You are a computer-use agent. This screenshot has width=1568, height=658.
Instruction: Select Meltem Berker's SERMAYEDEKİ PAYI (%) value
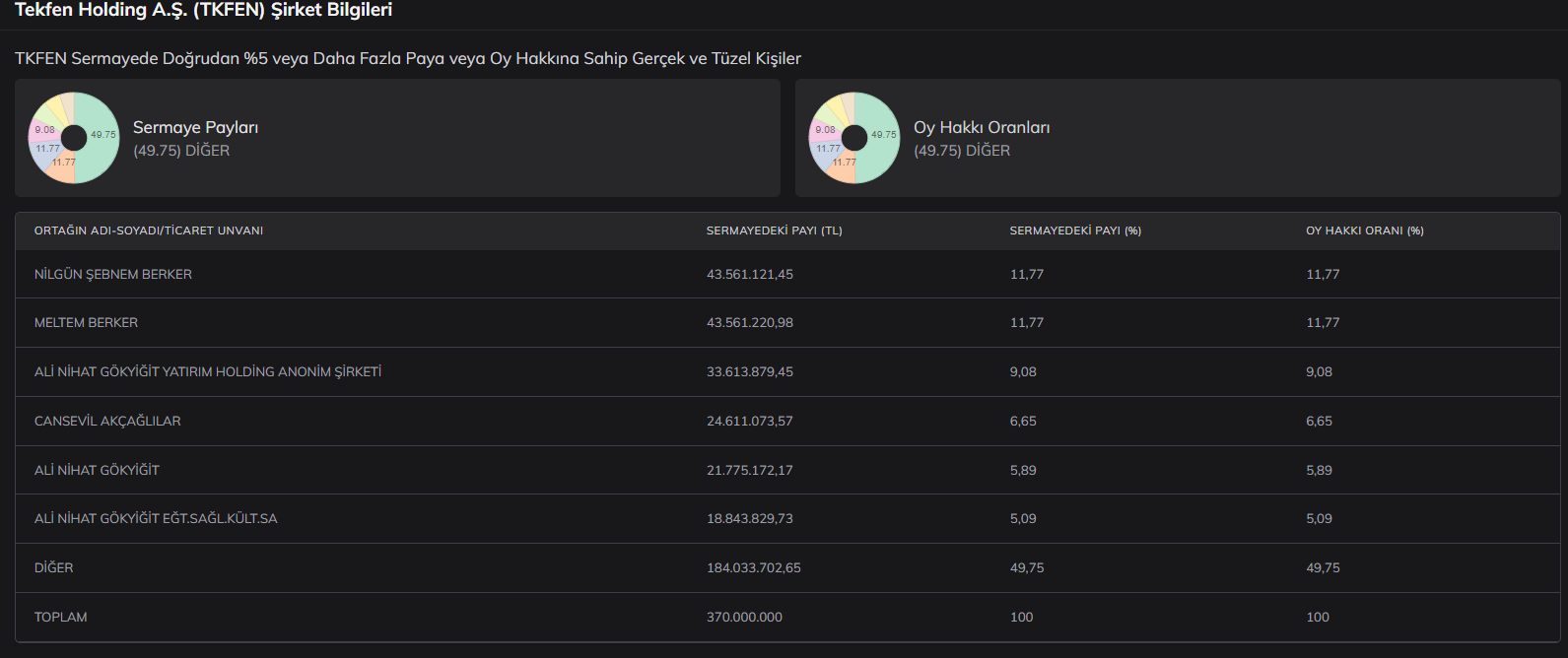point(1027,323)
